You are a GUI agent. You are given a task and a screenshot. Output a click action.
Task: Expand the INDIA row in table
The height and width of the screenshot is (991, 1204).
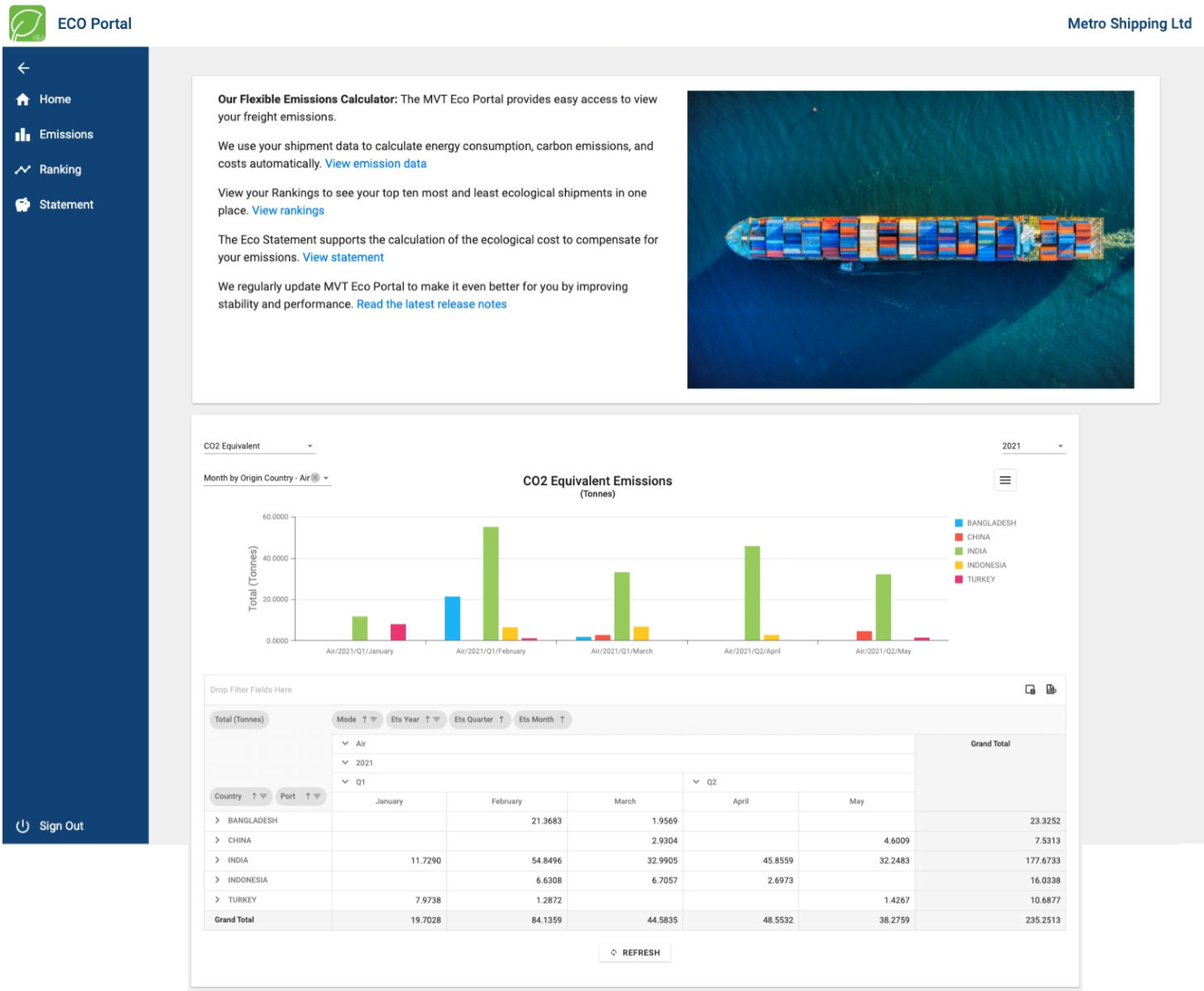pyautogui.click(x=218, y=860)
